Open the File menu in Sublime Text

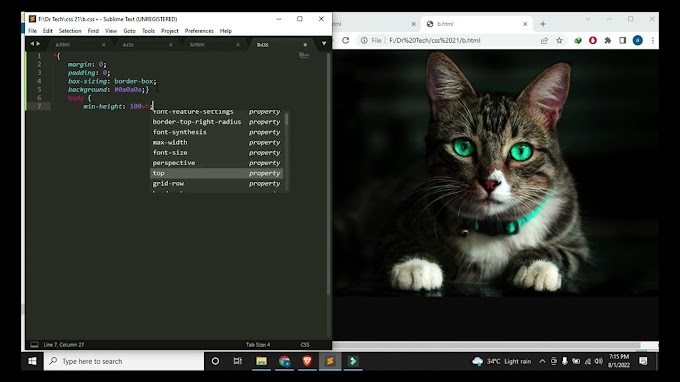click(33, 31)
